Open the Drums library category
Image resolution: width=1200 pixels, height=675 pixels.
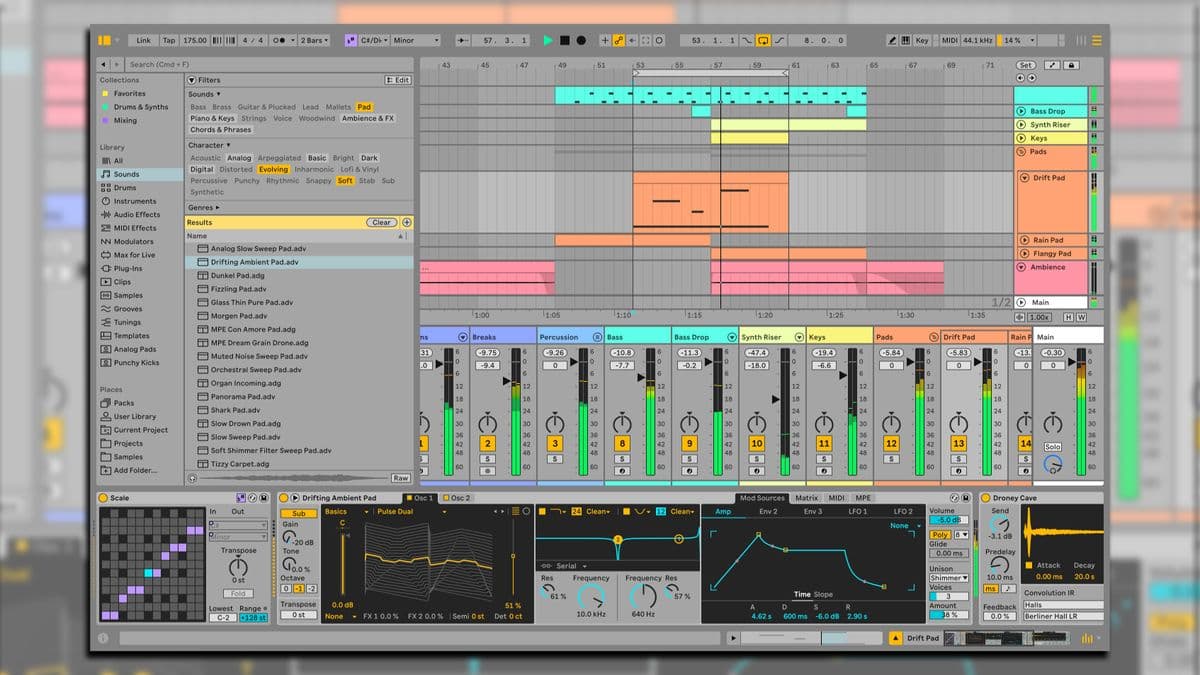pos(123,186)
